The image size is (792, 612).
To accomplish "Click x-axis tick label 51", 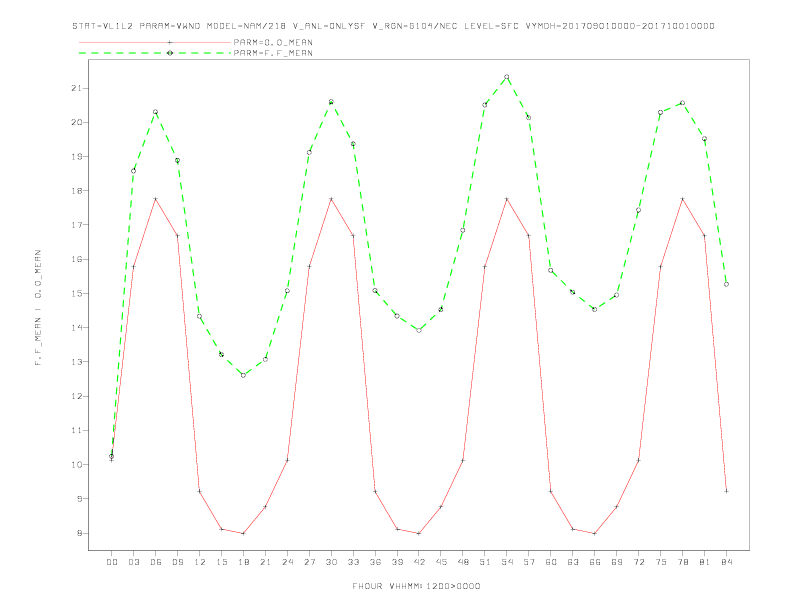I will (485, 562).
